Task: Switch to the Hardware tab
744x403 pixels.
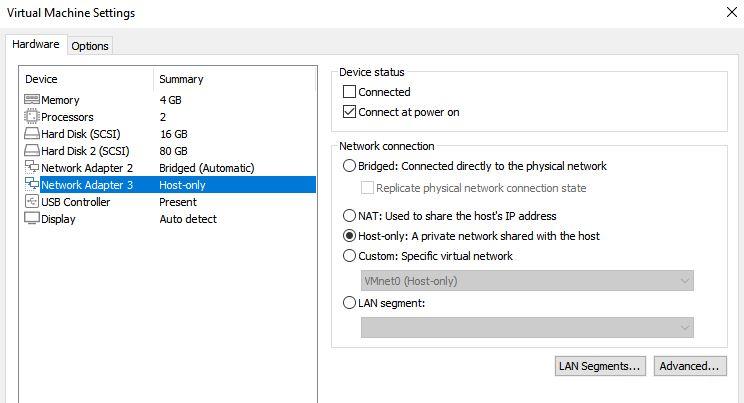Action: coord(36,44)
